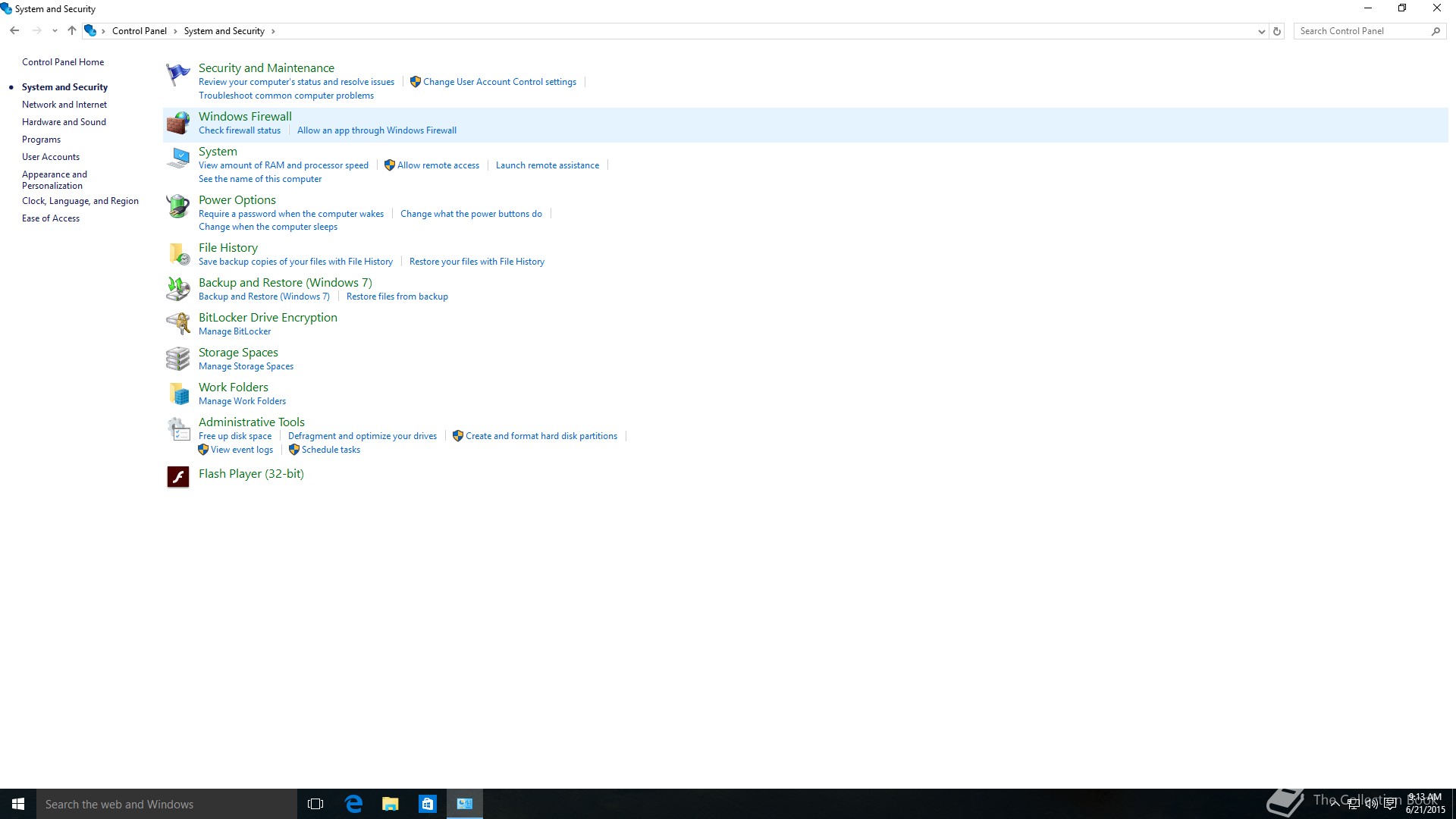Image resolution: width=1456 pixels, height=819 pixels.
Task: Click Manage Storage Spaces link
Action: pyautogui.click(x=246, y=366)
